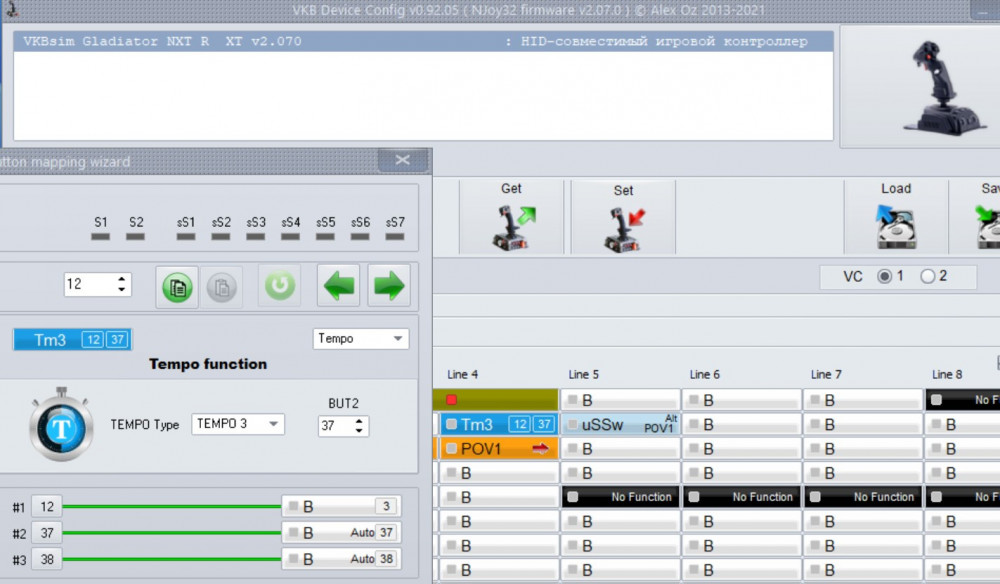The height and width of the screenshot is (584, 1000).
Task: Go to next button with right arrow
Action: click(388, 286)
